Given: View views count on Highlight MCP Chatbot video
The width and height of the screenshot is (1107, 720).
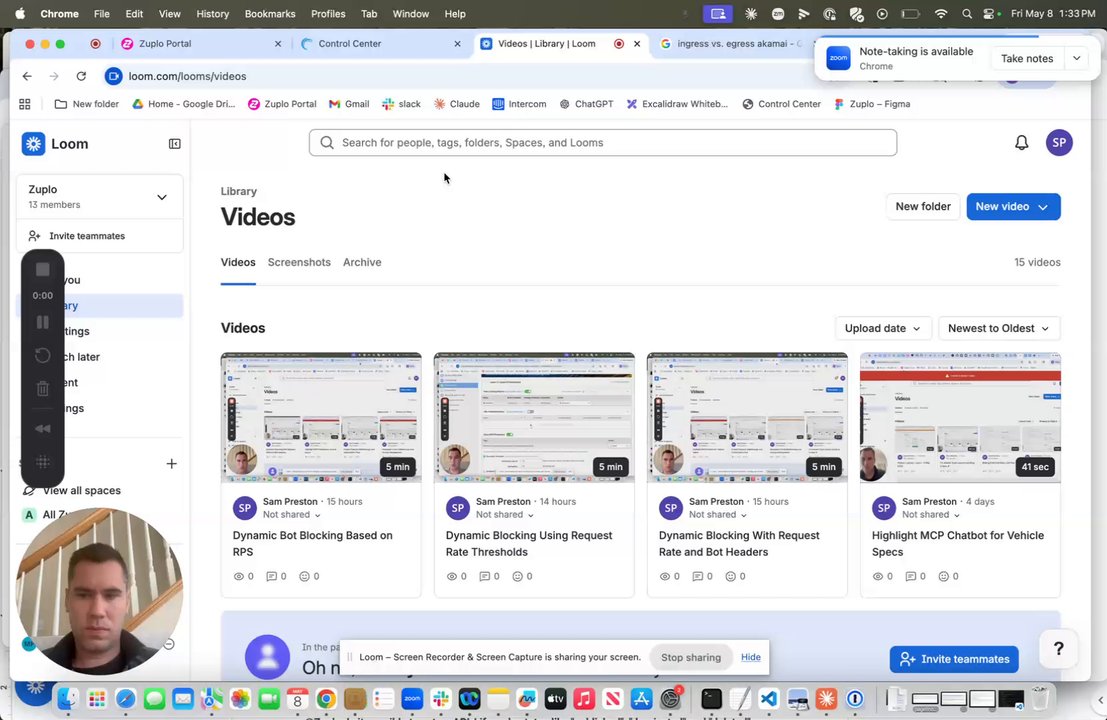Looking at the screenshot, I should tap(882, 576).
